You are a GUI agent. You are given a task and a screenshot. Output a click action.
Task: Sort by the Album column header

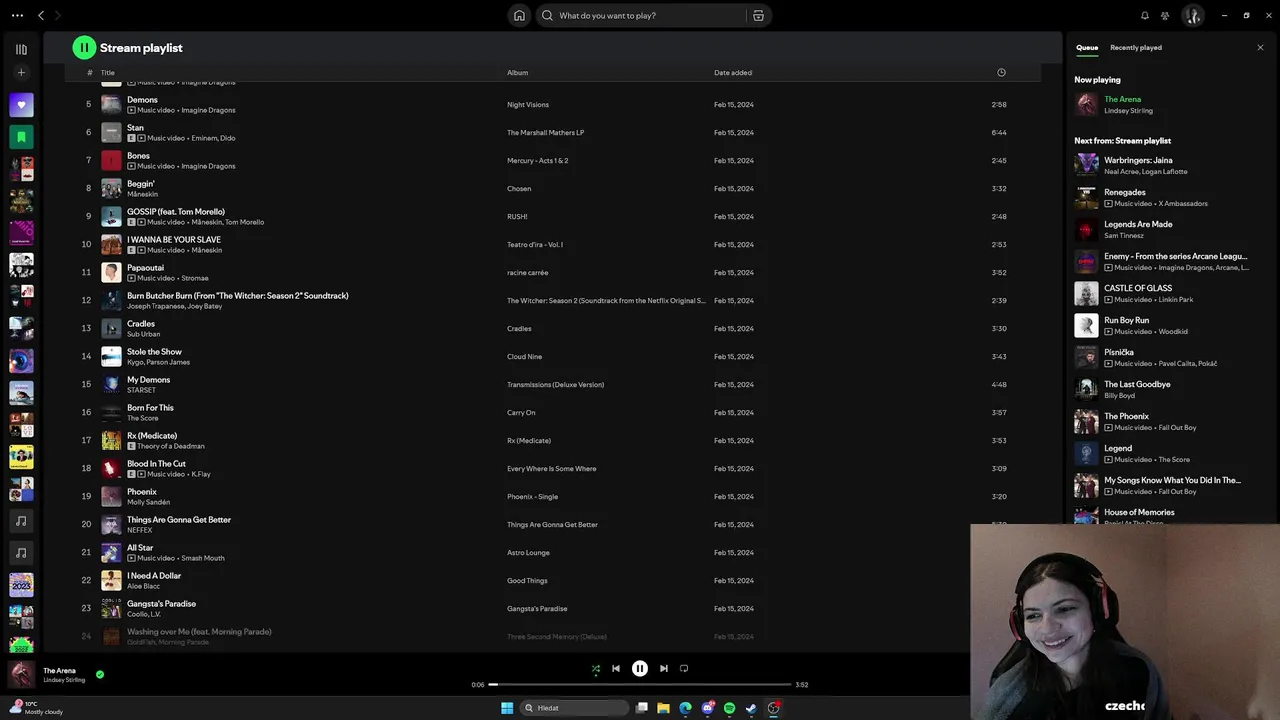[517, 72]
